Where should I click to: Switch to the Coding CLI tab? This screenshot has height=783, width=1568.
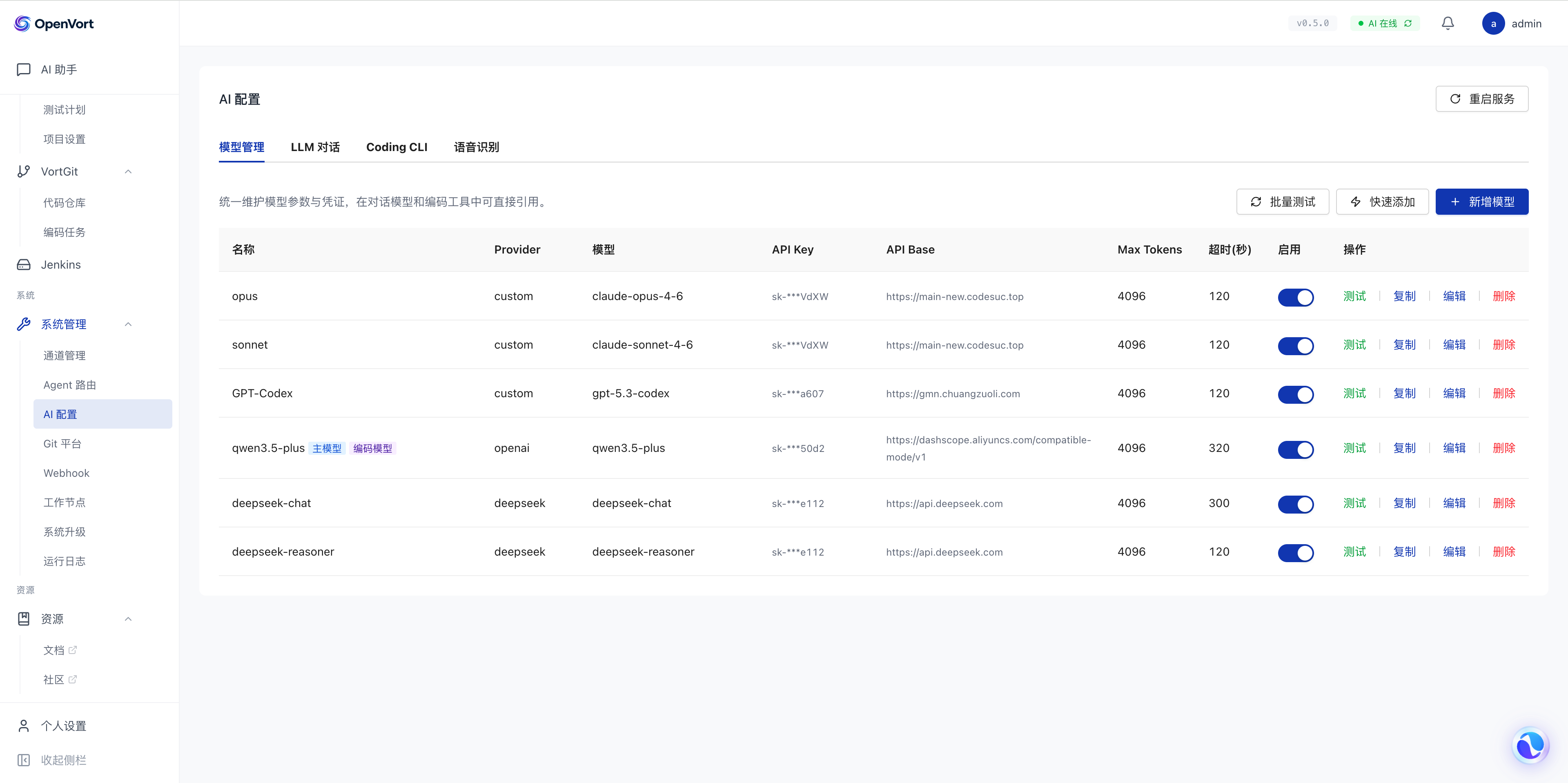click(x=397, y=147)
